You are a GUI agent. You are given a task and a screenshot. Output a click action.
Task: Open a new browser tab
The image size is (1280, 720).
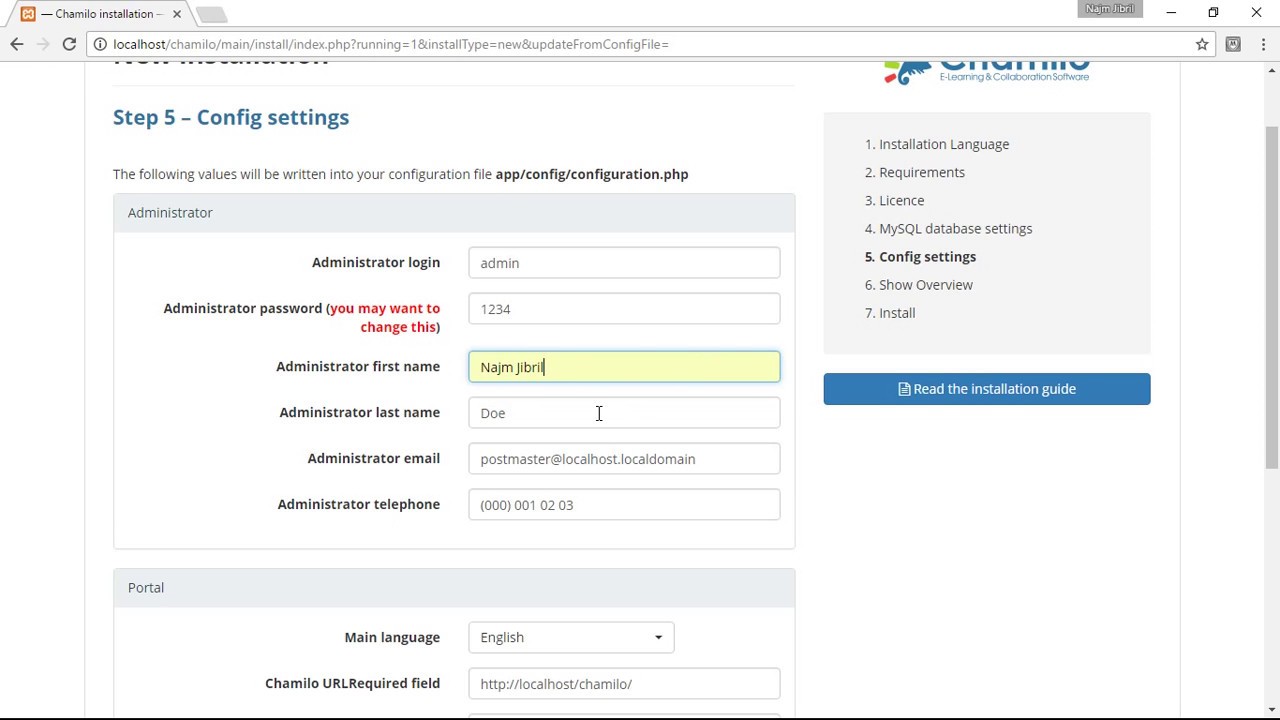[211, 14]
